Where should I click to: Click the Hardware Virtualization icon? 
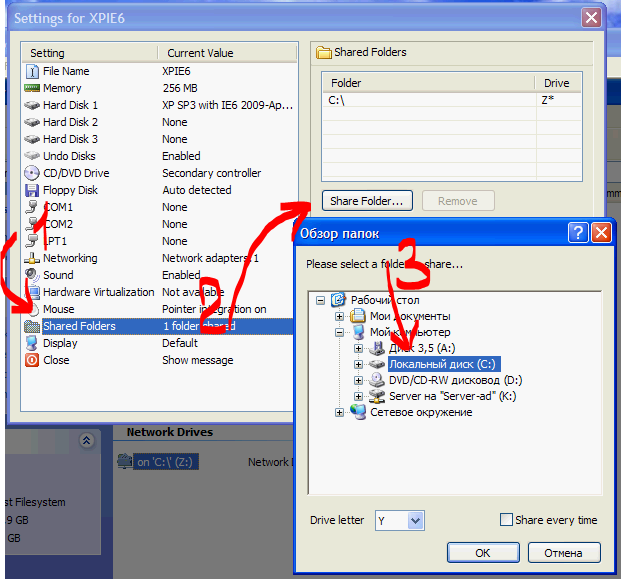click(33, 292)
